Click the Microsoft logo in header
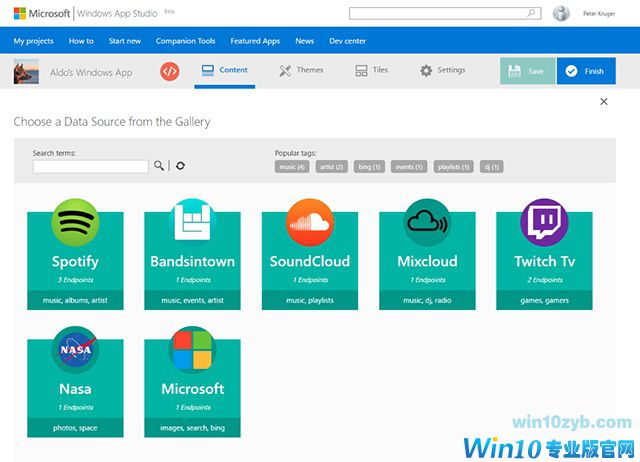 (x=20, y=13)
